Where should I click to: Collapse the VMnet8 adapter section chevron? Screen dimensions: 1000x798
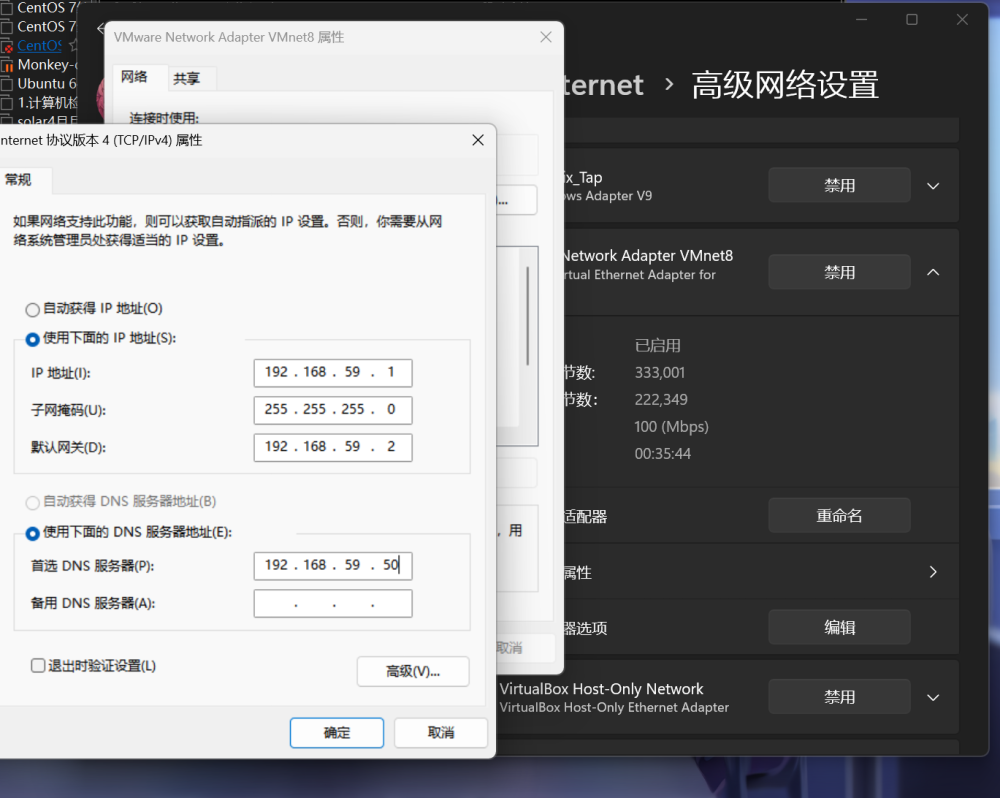(933, 272)
